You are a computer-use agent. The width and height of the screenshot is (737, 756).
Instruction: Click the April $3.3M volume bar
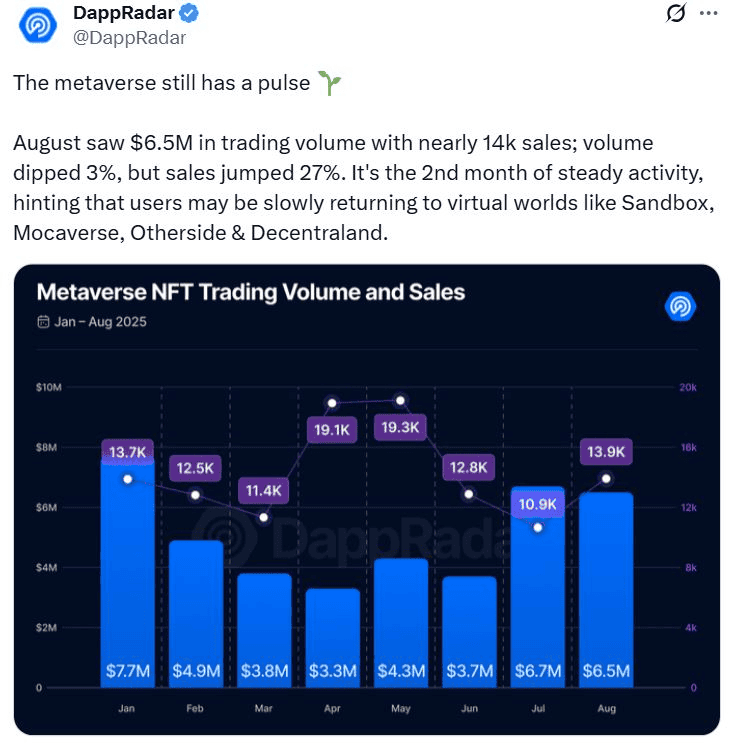coord(333,635)
